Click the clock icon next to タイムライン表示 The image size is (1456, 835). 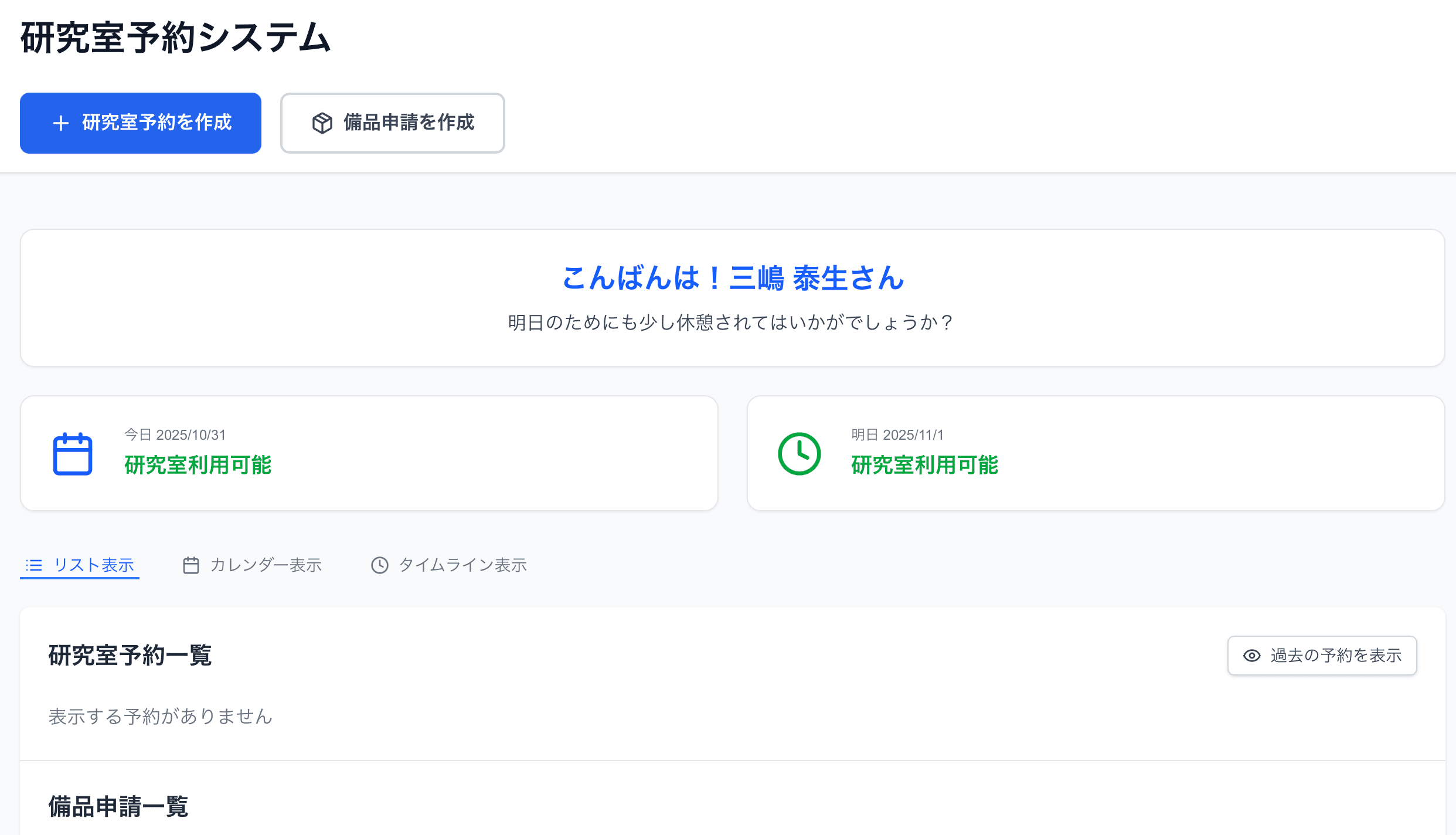click(x=381, y=565)
